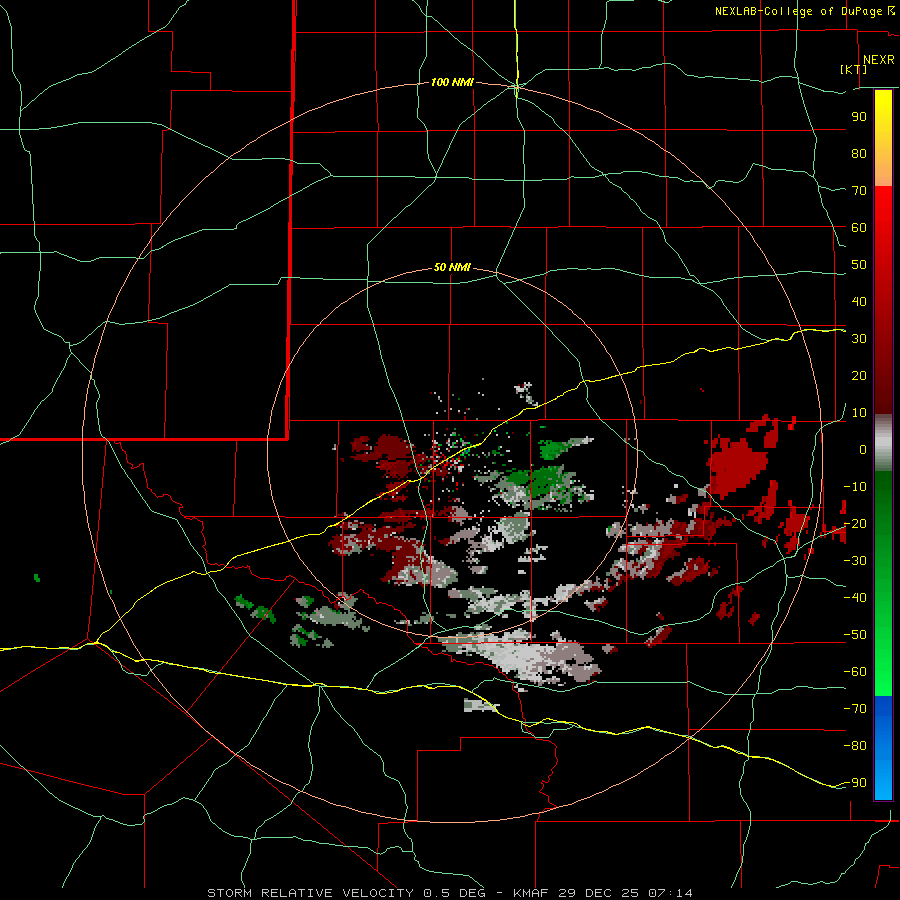The image size is (900, 900).
Task: Select the -40 scale value
Action: click(x=855, y=598)
